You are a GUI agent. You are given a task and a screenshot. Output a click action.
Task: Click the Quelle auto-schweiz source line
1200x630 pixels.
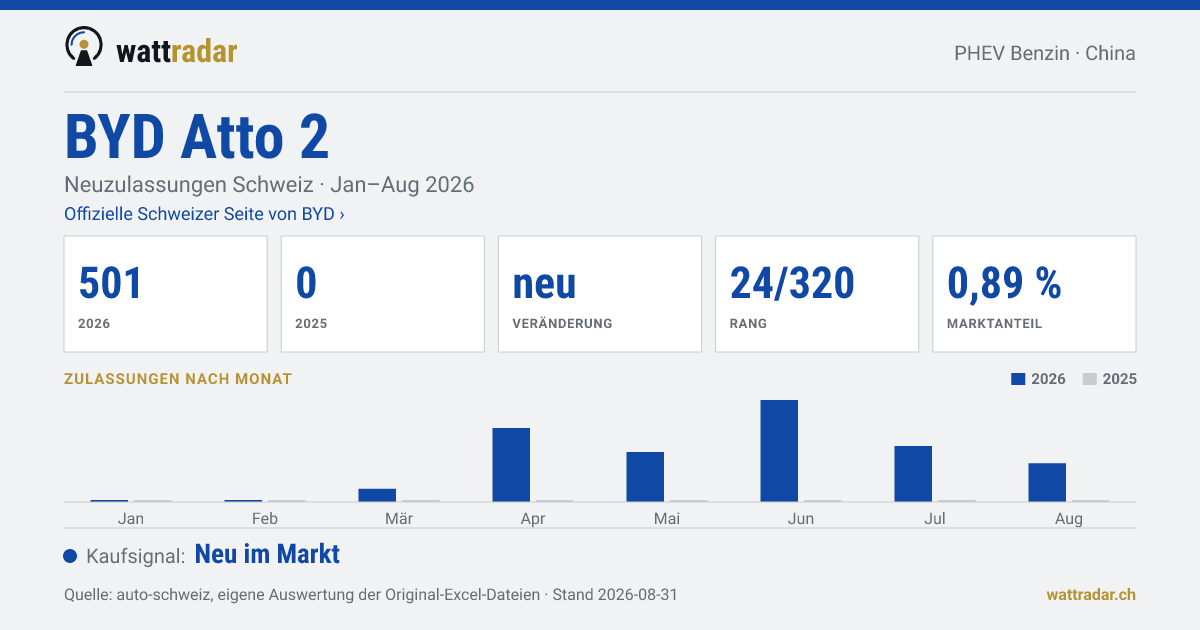[371, 594]
